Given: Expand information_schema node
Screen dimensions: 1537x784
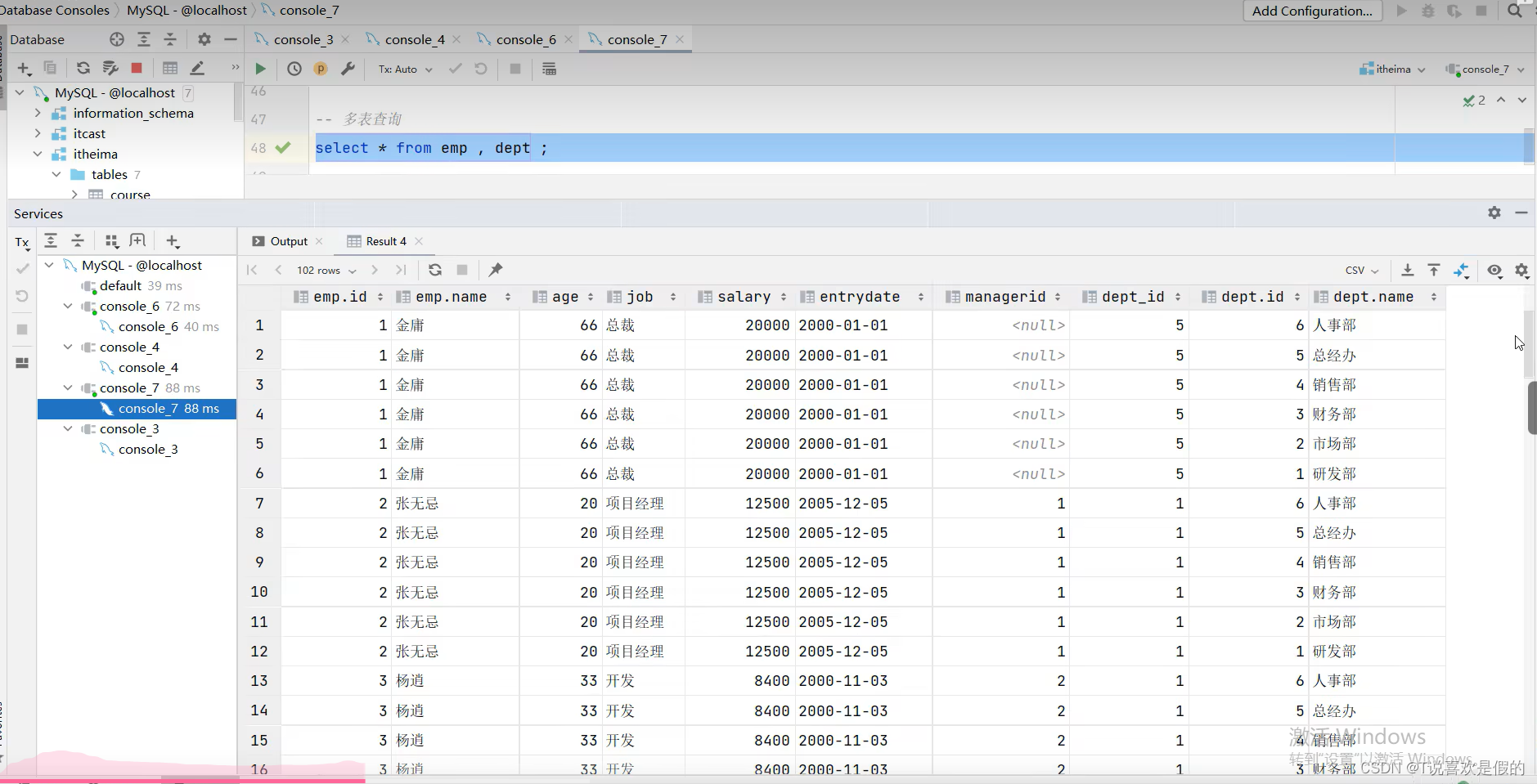Looking at the screenshot, I should [x=38, y=113].
